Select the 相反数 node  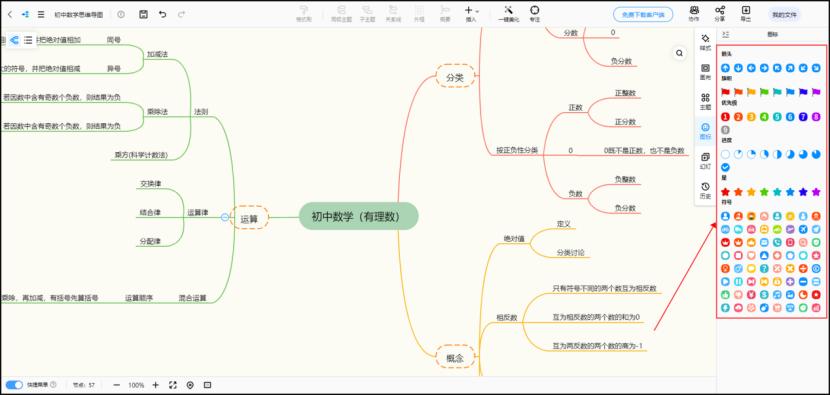tap(506, 318)
